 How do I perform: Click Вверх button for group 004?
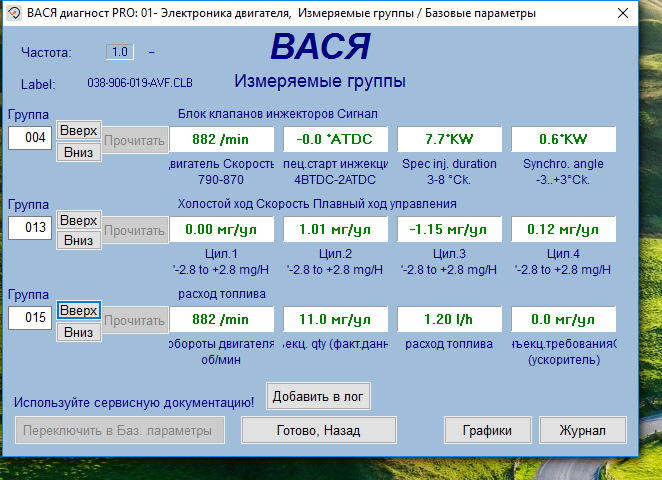[x=78, y=130]
